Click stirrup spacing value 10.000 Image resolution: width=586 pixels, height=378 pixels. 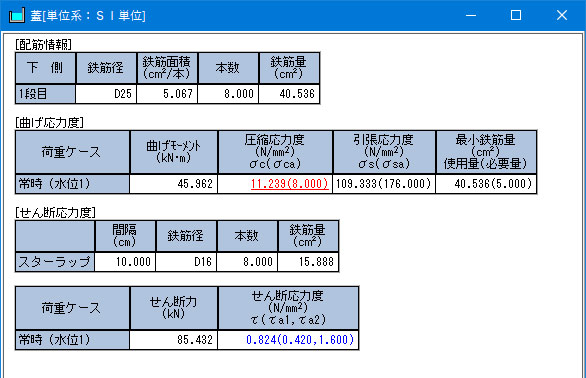125,262
